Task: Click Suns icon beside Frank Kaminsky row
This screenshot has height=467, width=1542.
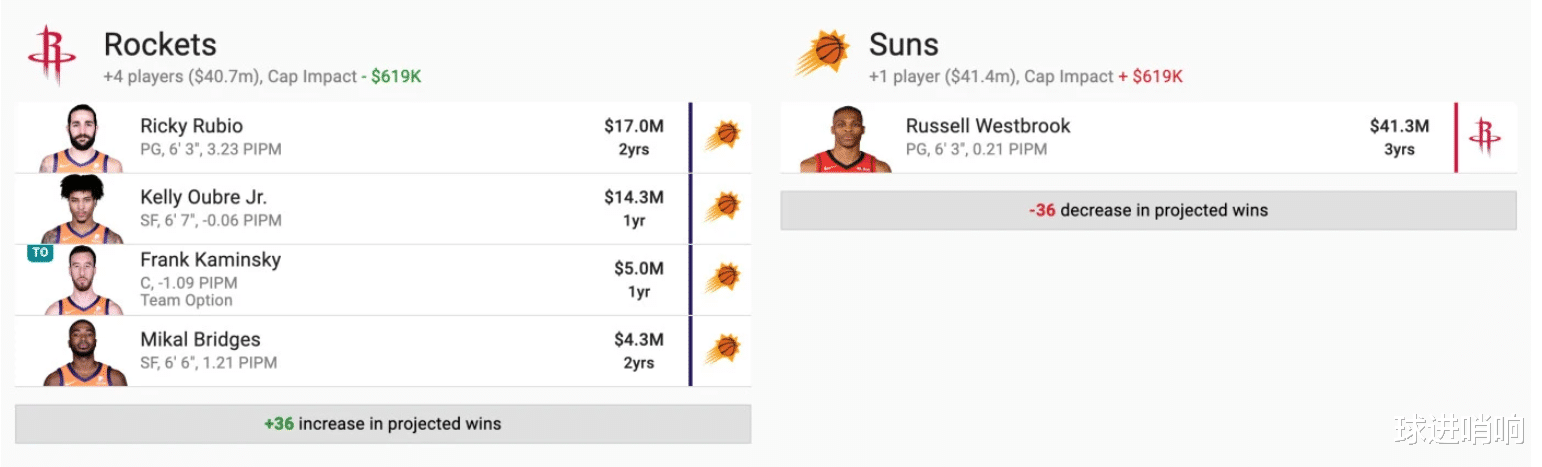Action: [723, 278]
